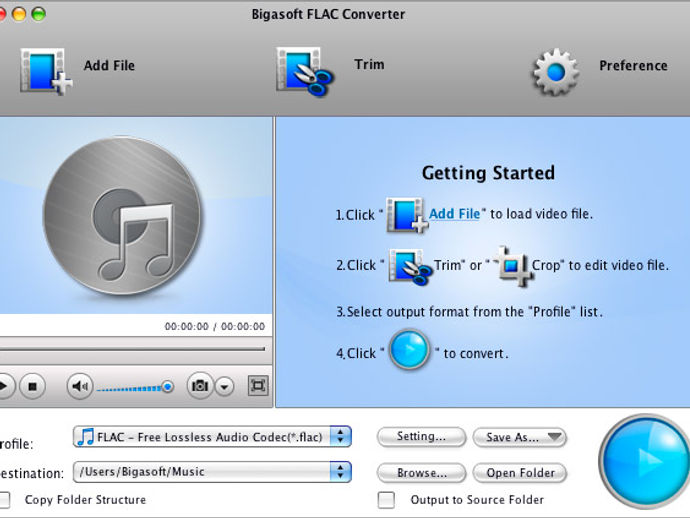The height and width of the screenshot is (518, 690).
Task: Play the media in the preview
Action: [x=4, y=386]
